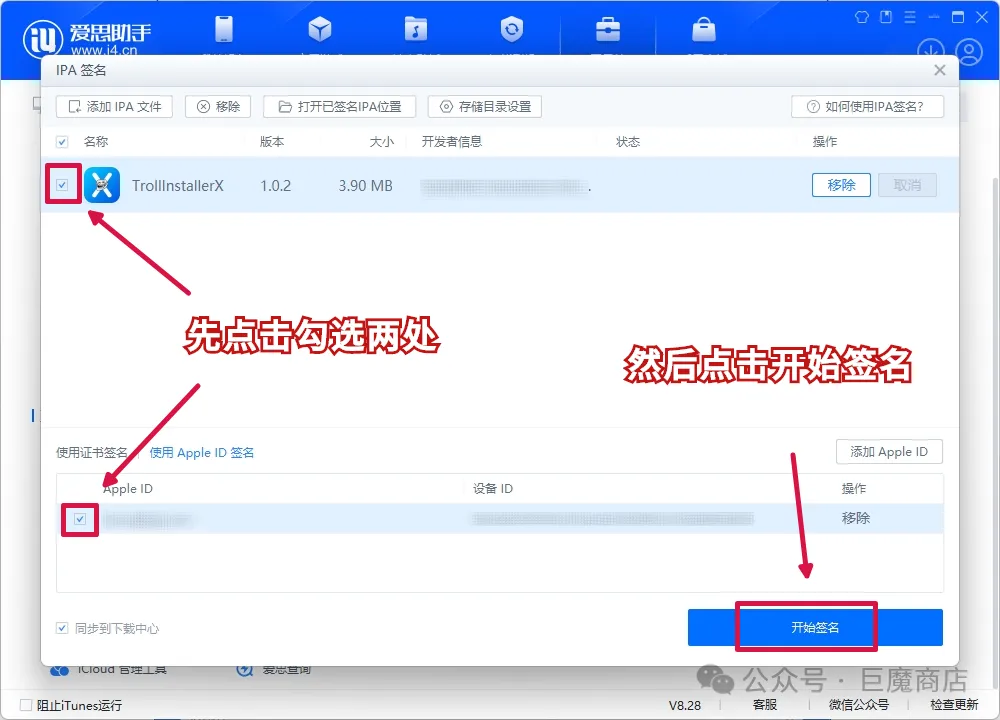This screenshot has width=1000, height=720.
Task: Click check for updates link
Action: click(954, 705)
